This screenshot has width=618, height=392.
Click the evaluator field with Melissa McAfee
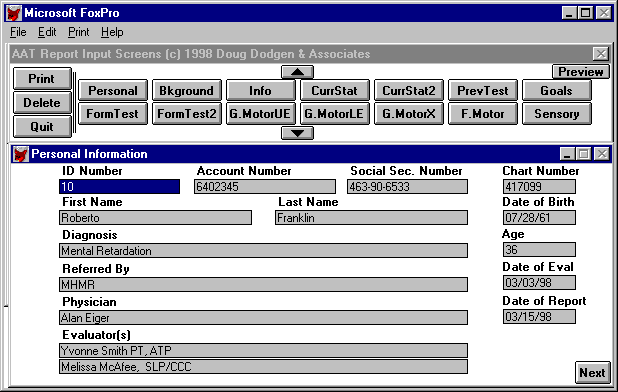point(263,367)
